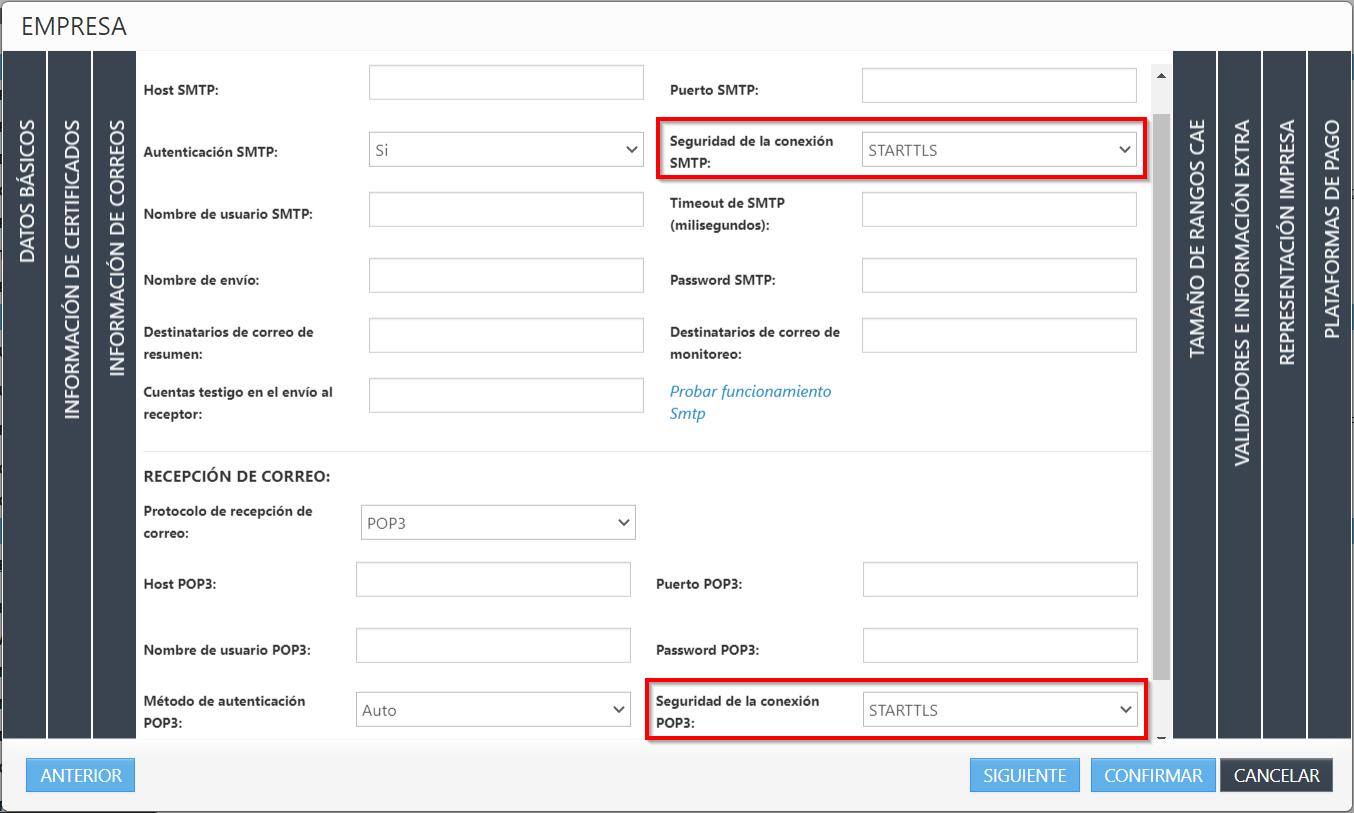This screenshot has width=1354, height=813.
Task: Expand the Autenticación SMTP dropdown
Action: coord(506,150)
